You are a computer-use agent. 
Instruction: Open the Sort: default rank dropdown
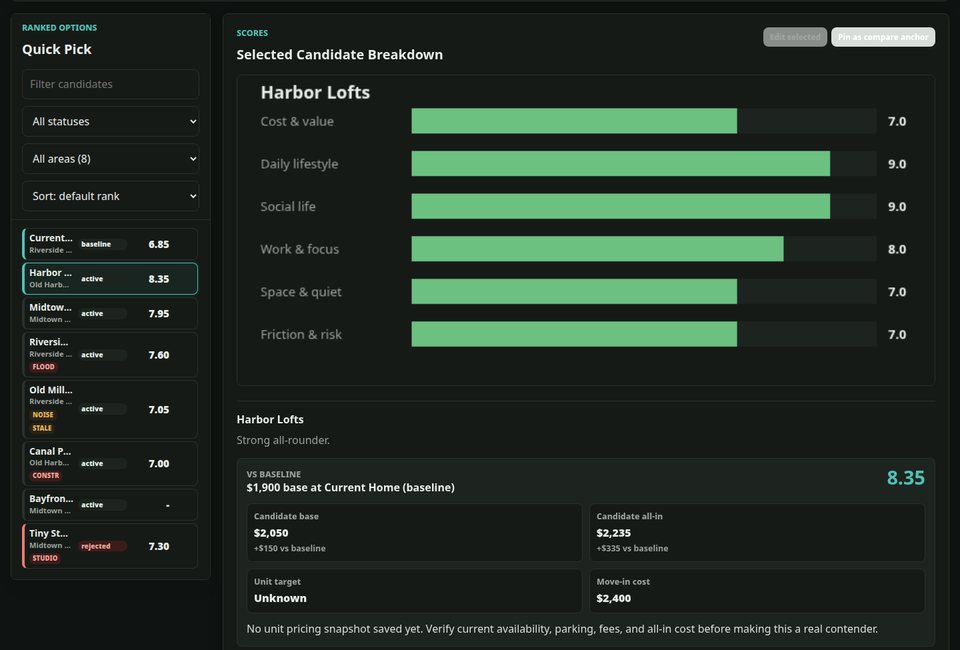[x=110, y=196]
